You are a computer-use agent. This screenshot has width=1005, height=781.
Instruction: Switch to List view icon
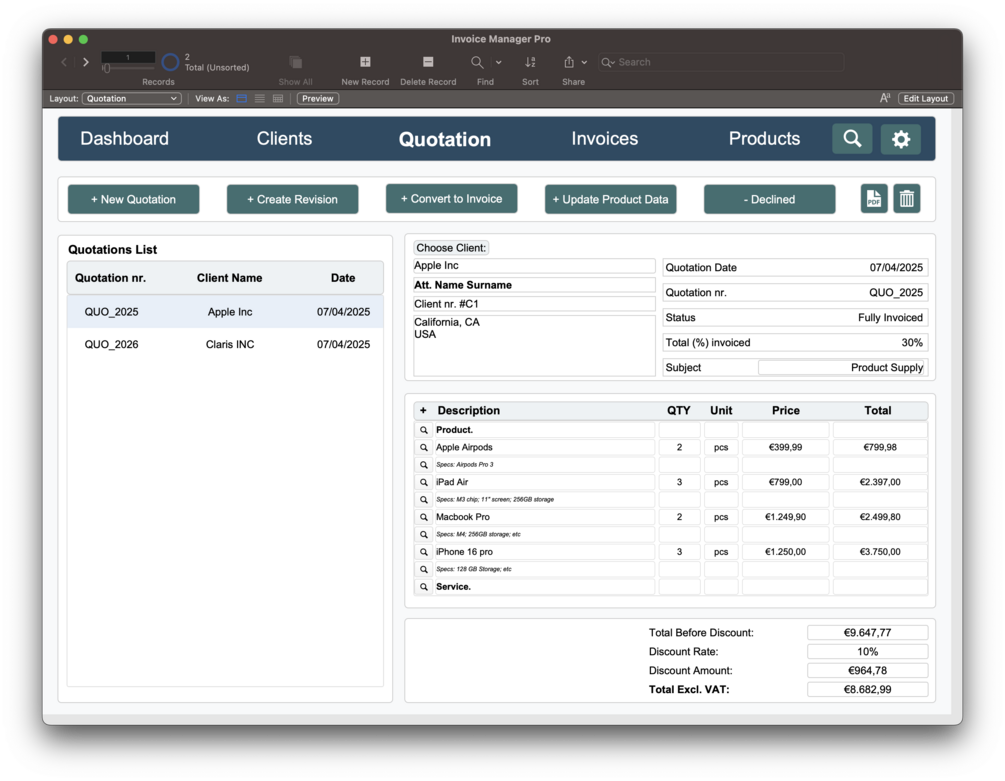[x=260, y=99]
